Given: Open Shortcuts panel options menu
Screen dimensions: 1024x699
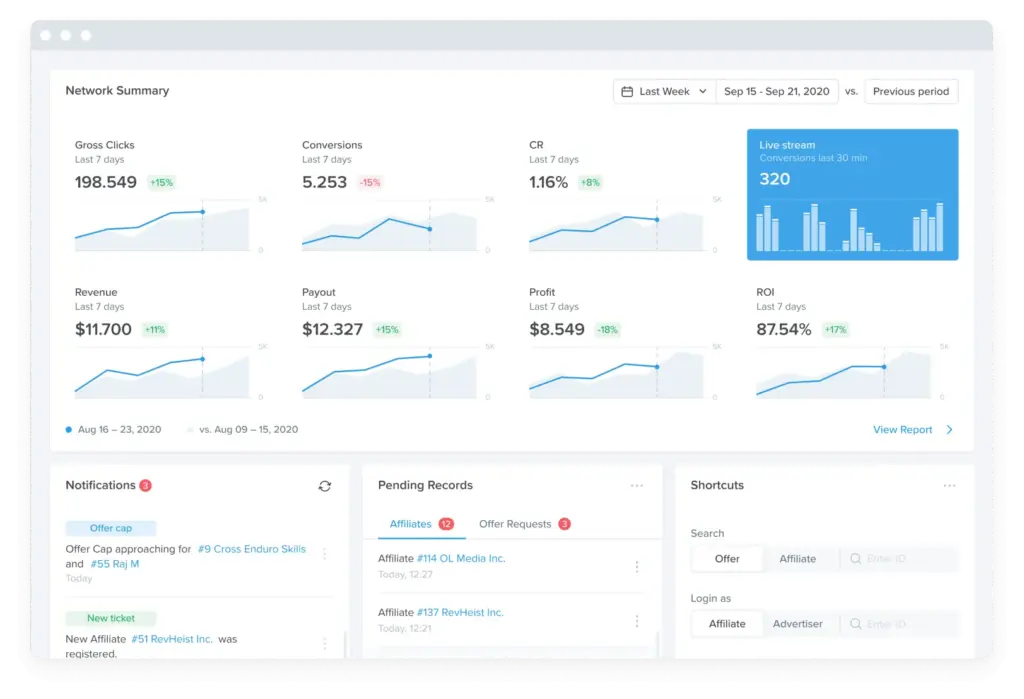Looking at the screenshot, I should pos(949,486).
